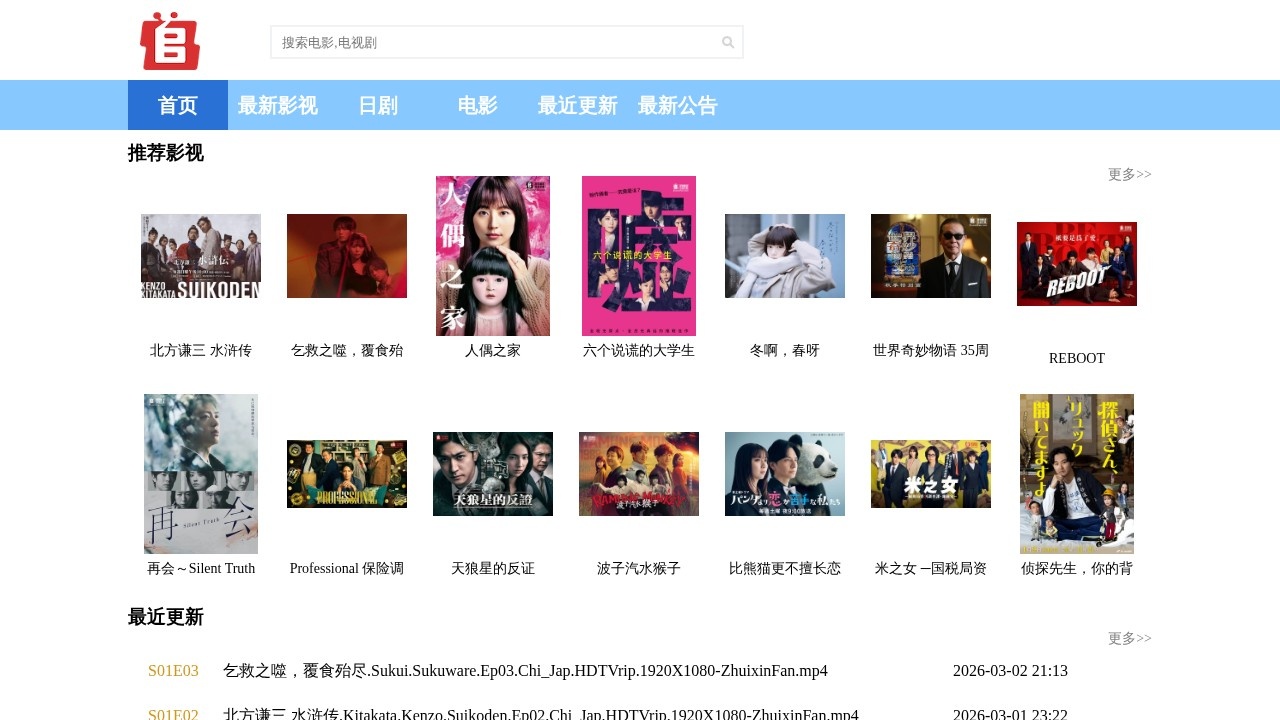The width and height of the screenshot is (1280, 720).
Task: Click the 米之女 一国税局资 title link
Action: [930, 568]
